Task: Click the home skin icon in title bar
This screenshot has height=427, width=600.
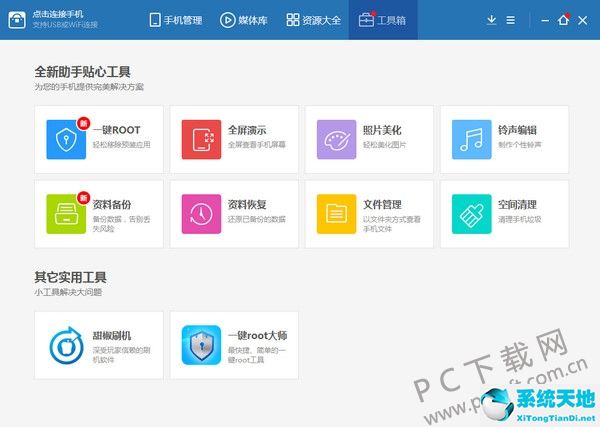Action: tap(563, 20)
